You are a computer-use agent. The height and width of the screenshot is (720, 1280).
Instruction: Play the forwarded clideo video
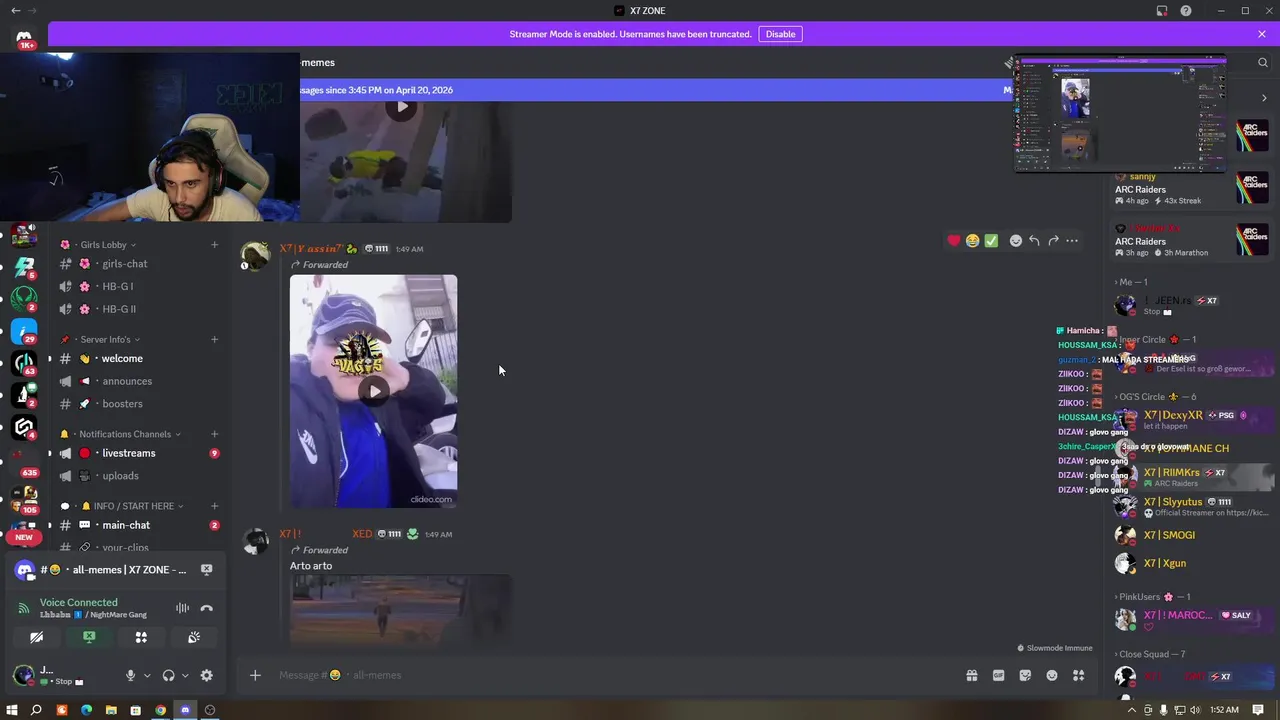pos(374,391)
